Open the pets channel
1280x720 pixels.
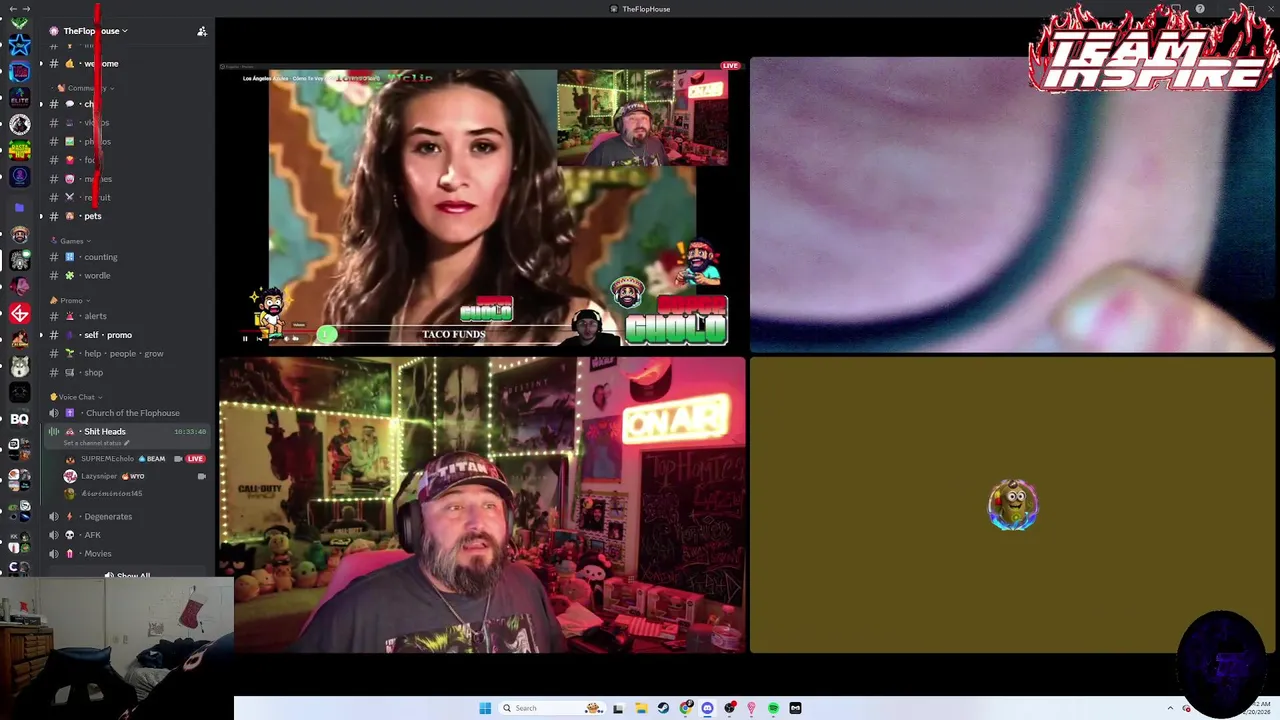[x=92, y=216]
